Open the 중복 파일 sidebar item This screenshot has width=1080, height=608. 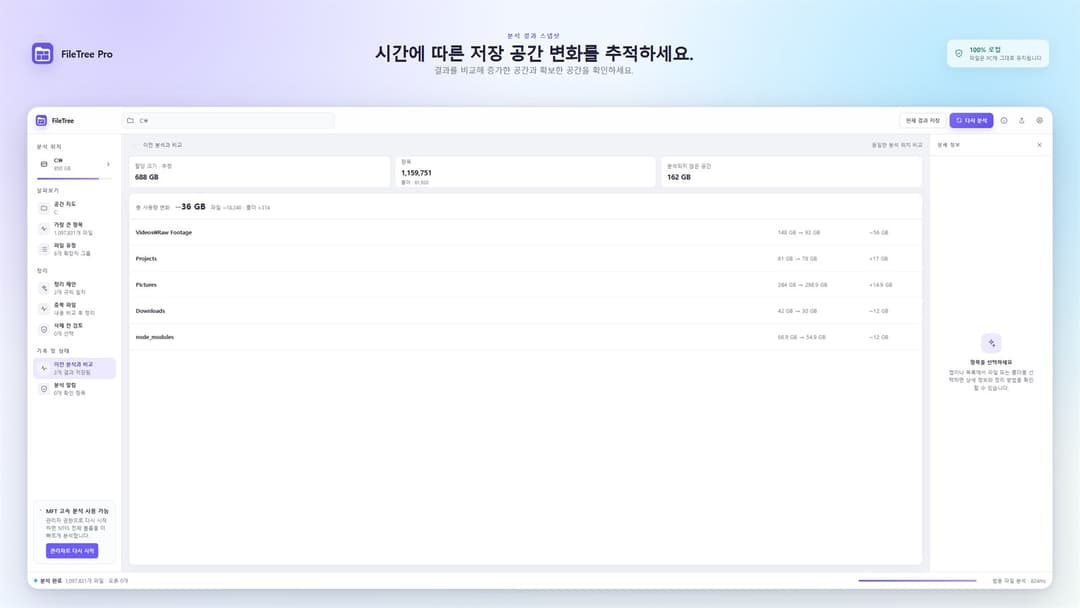(74, 308)
